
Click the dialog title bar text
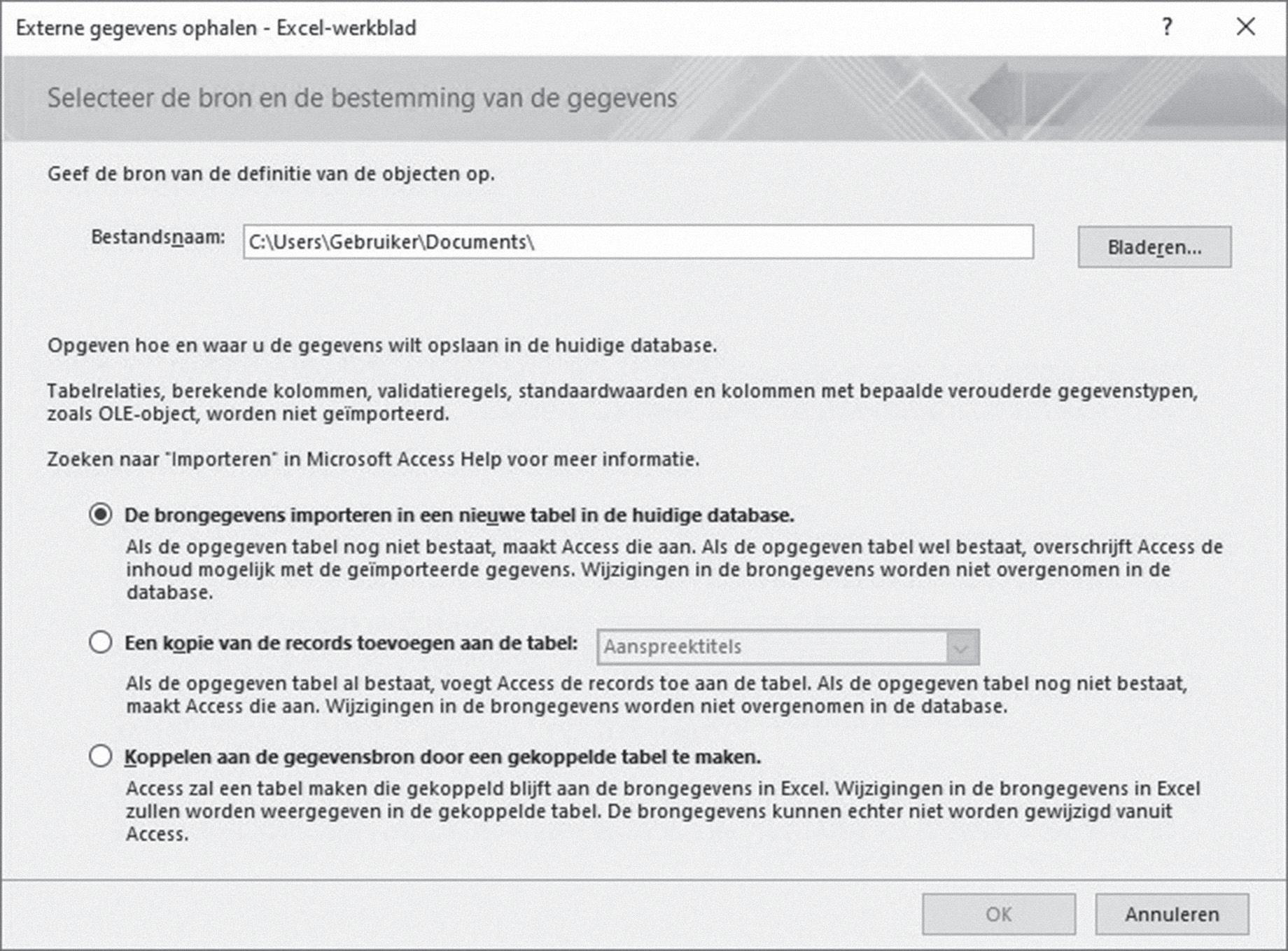[x=216, y=28]
